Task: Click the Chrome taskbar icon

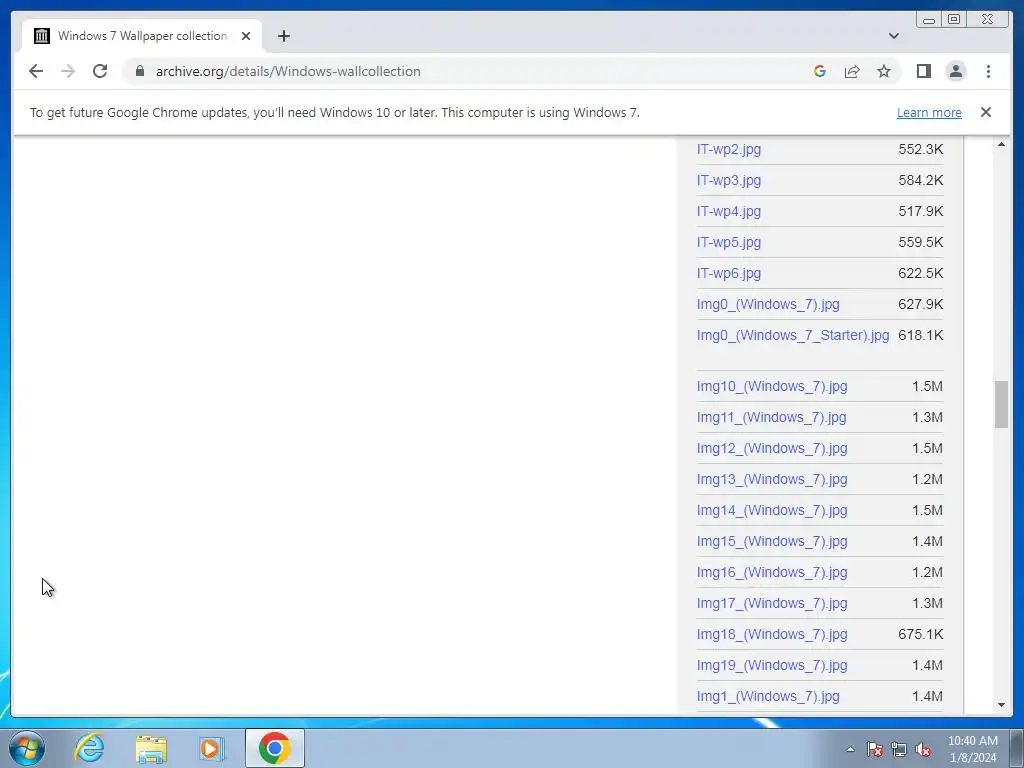Action: pyautogui.click(x=275, y=748)
